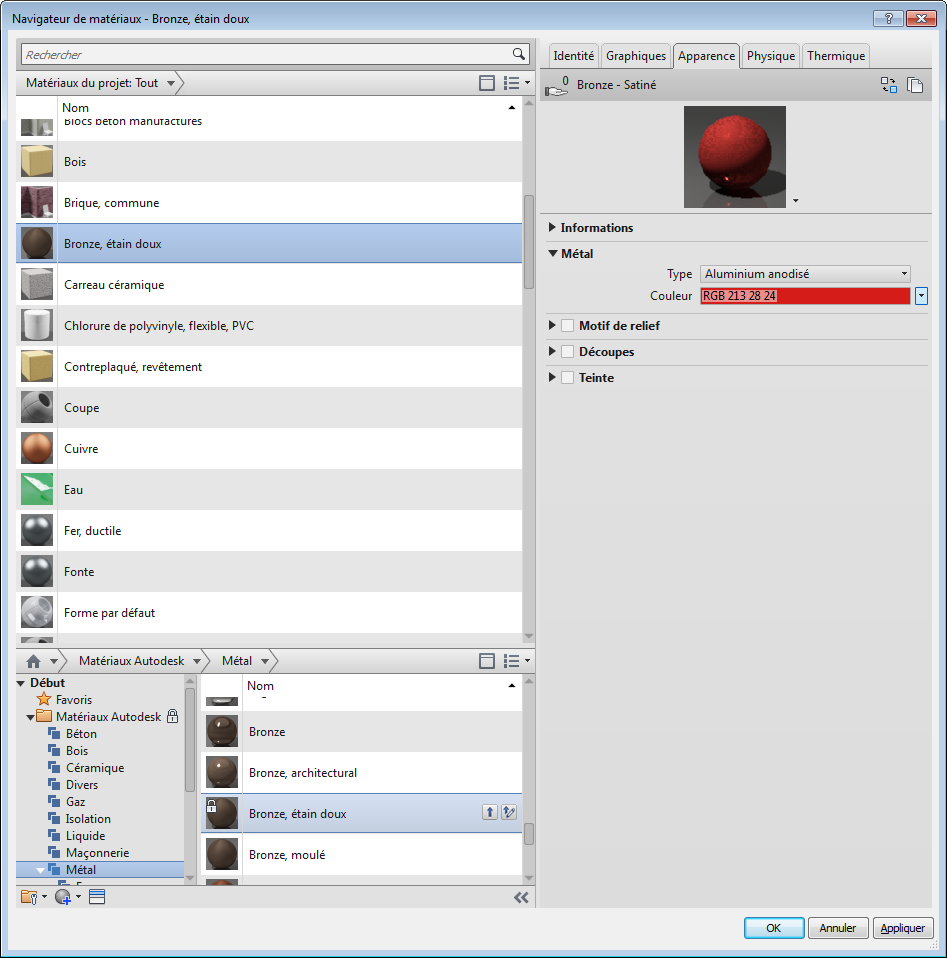The height and width of the screenshot is (958, 947).
Task: Click the replace asset icon
Action: [889, 85]
